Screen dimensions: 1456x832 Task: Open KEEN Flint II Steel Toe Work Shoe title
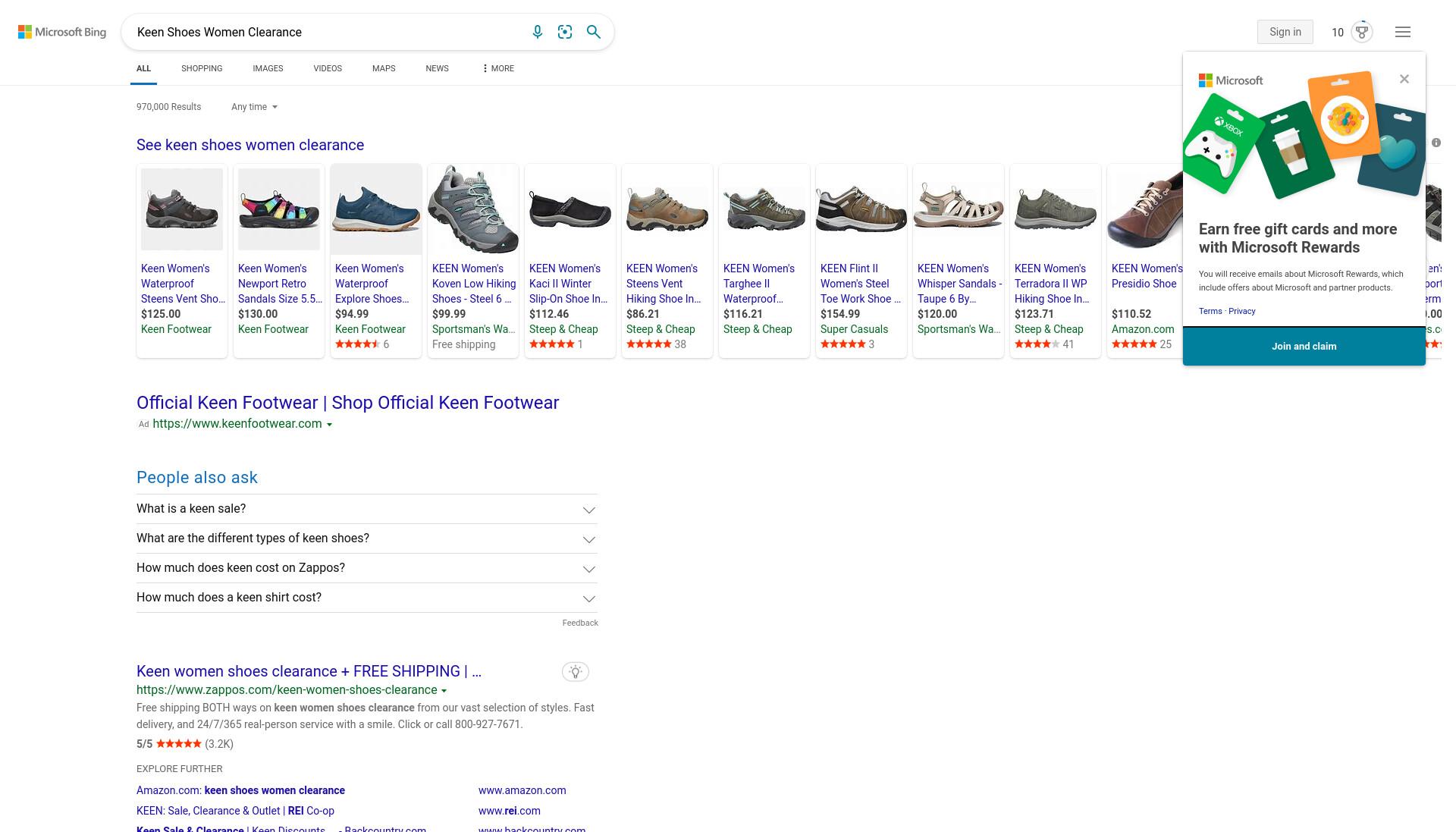(860, 284)
